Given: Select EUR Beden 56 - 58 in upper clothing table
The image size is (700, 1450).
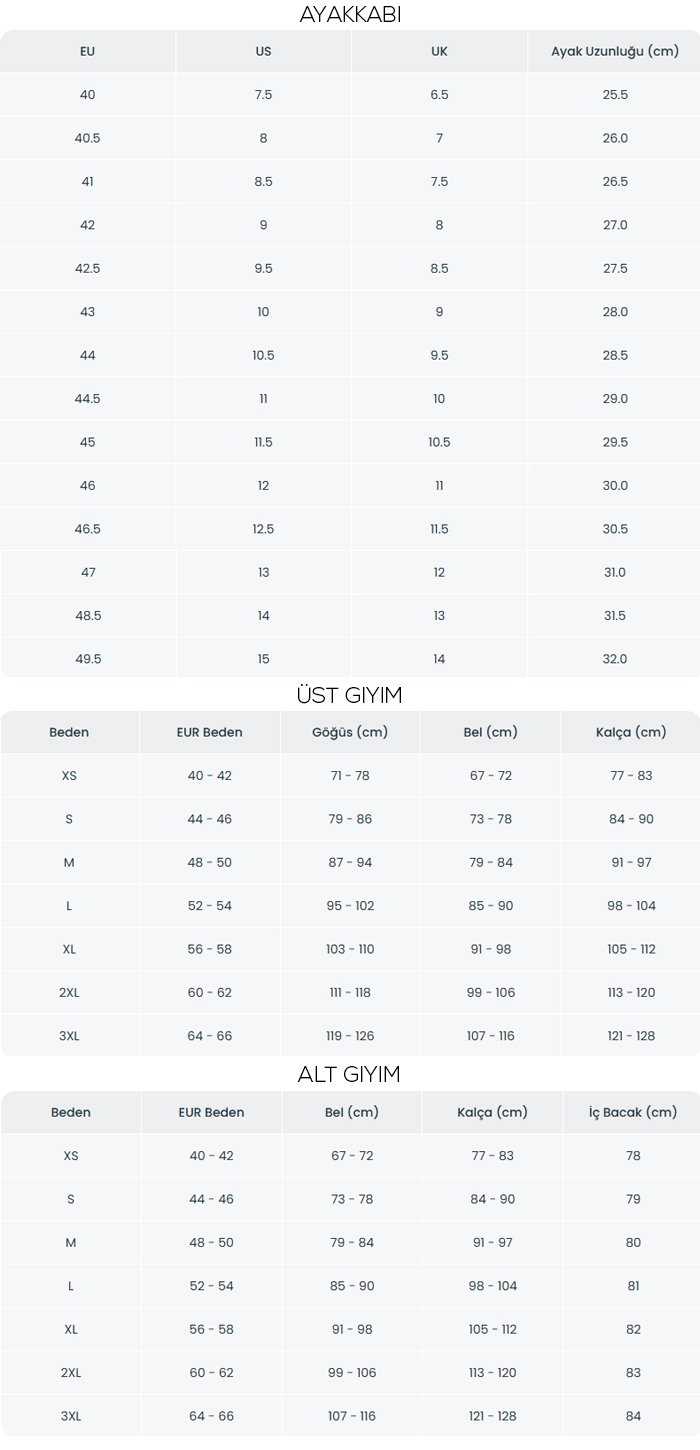Looking at the screenshot, I should coord(210,949).
